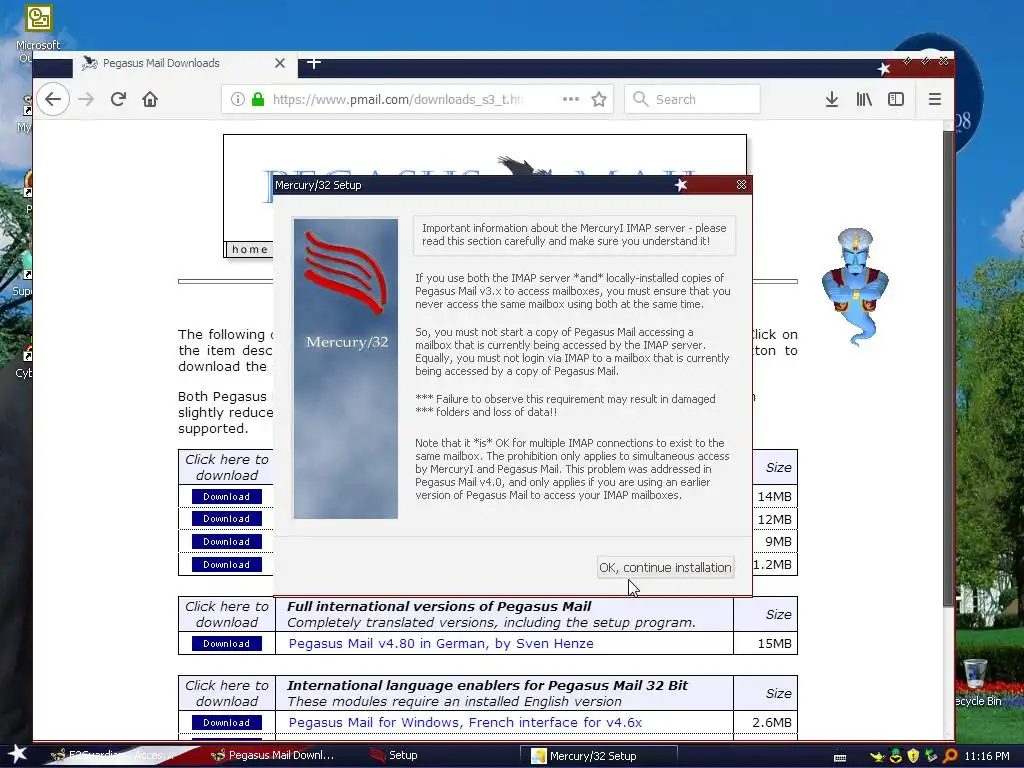Viewport: 1024px width, 768px height.
Task: Open a new tab with plus icon
Action: 313,63
